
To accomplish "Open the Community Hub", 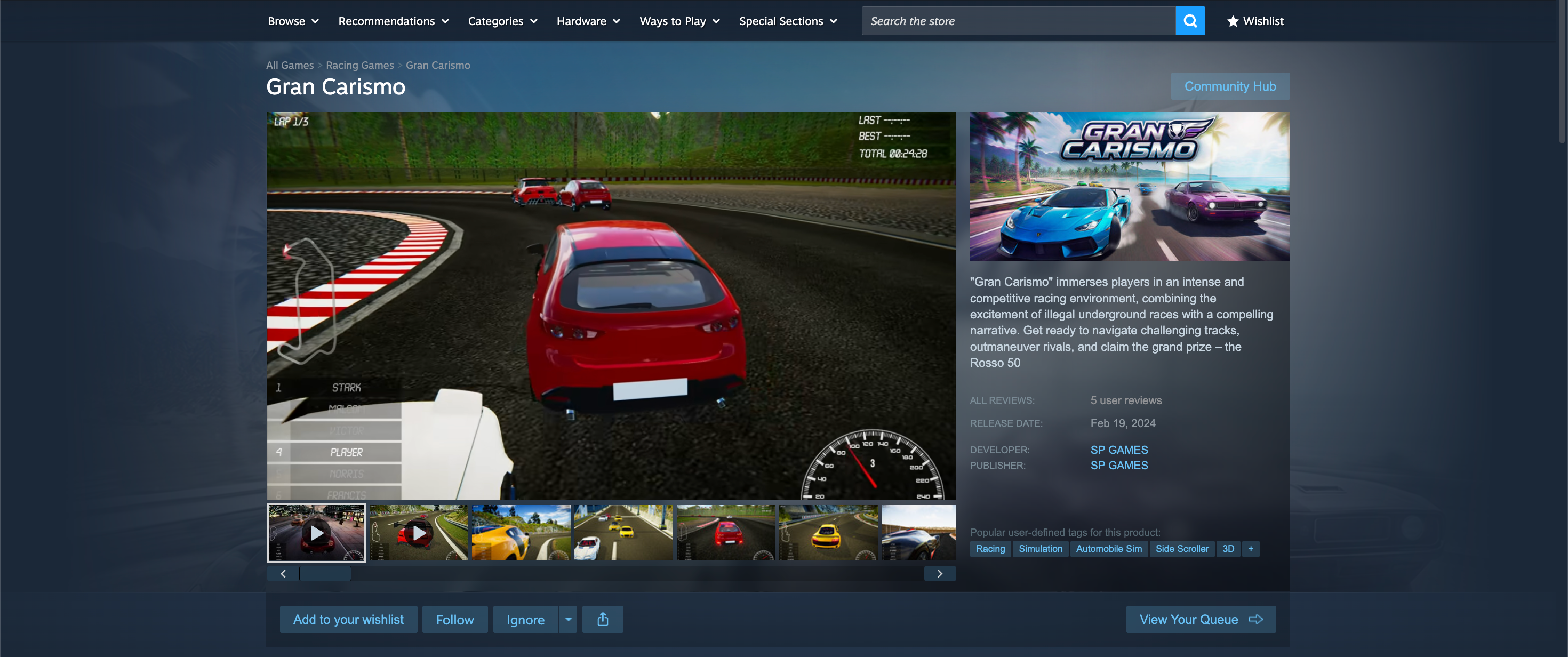I will 1229,86.
